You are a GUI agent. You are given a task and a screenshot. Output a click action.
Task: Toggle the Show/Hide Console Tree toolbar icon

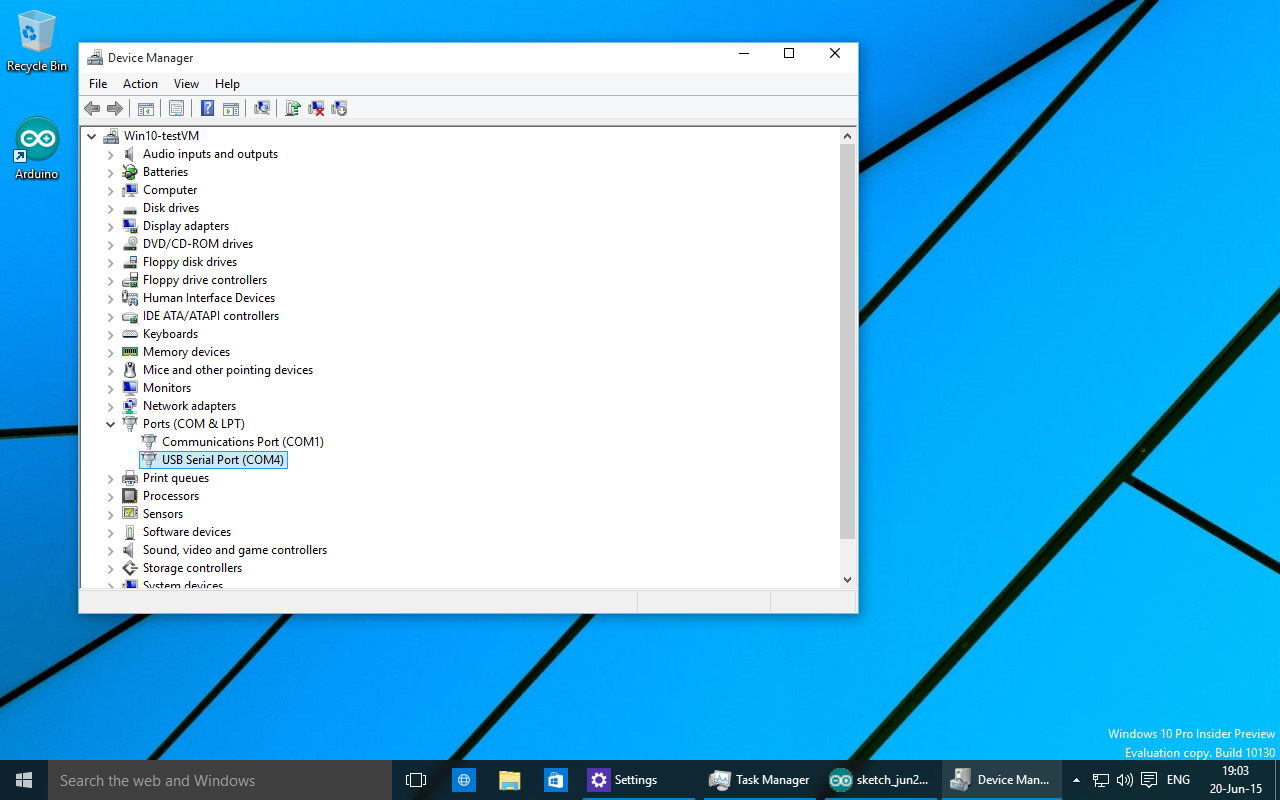click(146, 108)
